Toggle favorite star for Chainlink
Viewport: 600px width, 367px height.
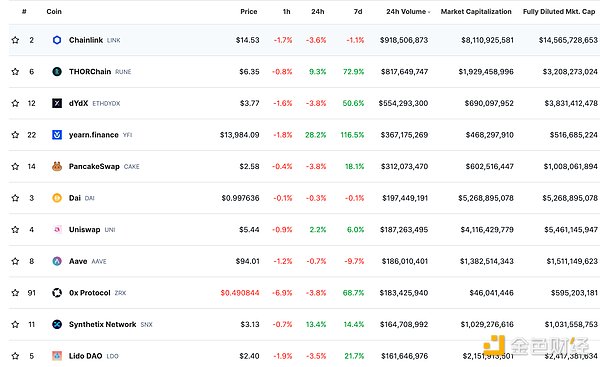15,40
